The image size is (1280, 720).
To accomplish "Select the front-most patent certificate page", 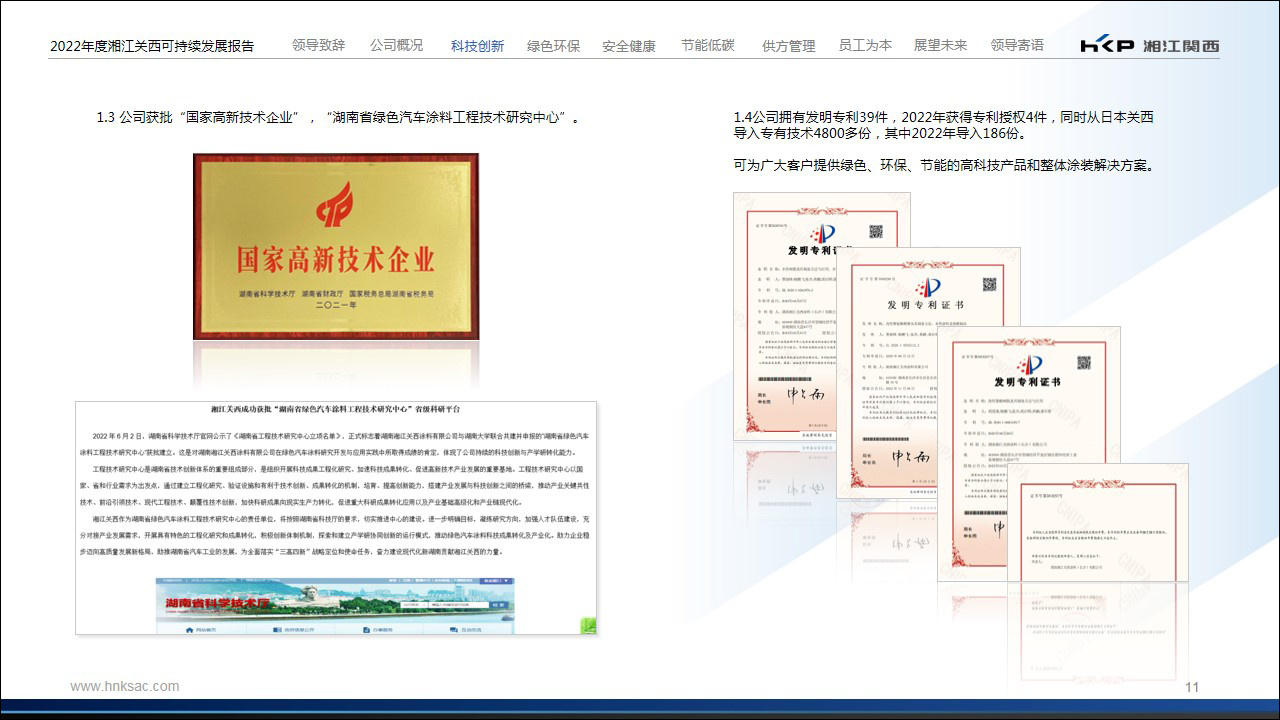I will coord(1097,522).
